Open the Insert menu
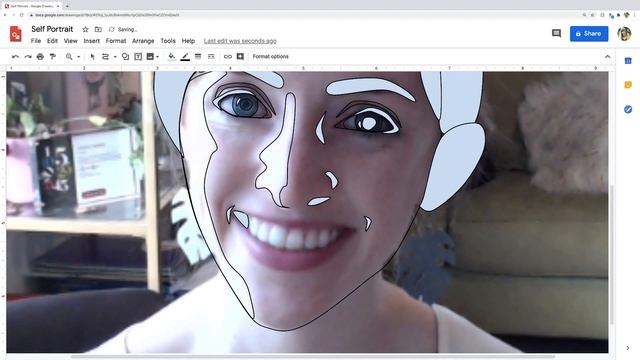The width and height of the screenshot is (640, 360). click(91, 41)
